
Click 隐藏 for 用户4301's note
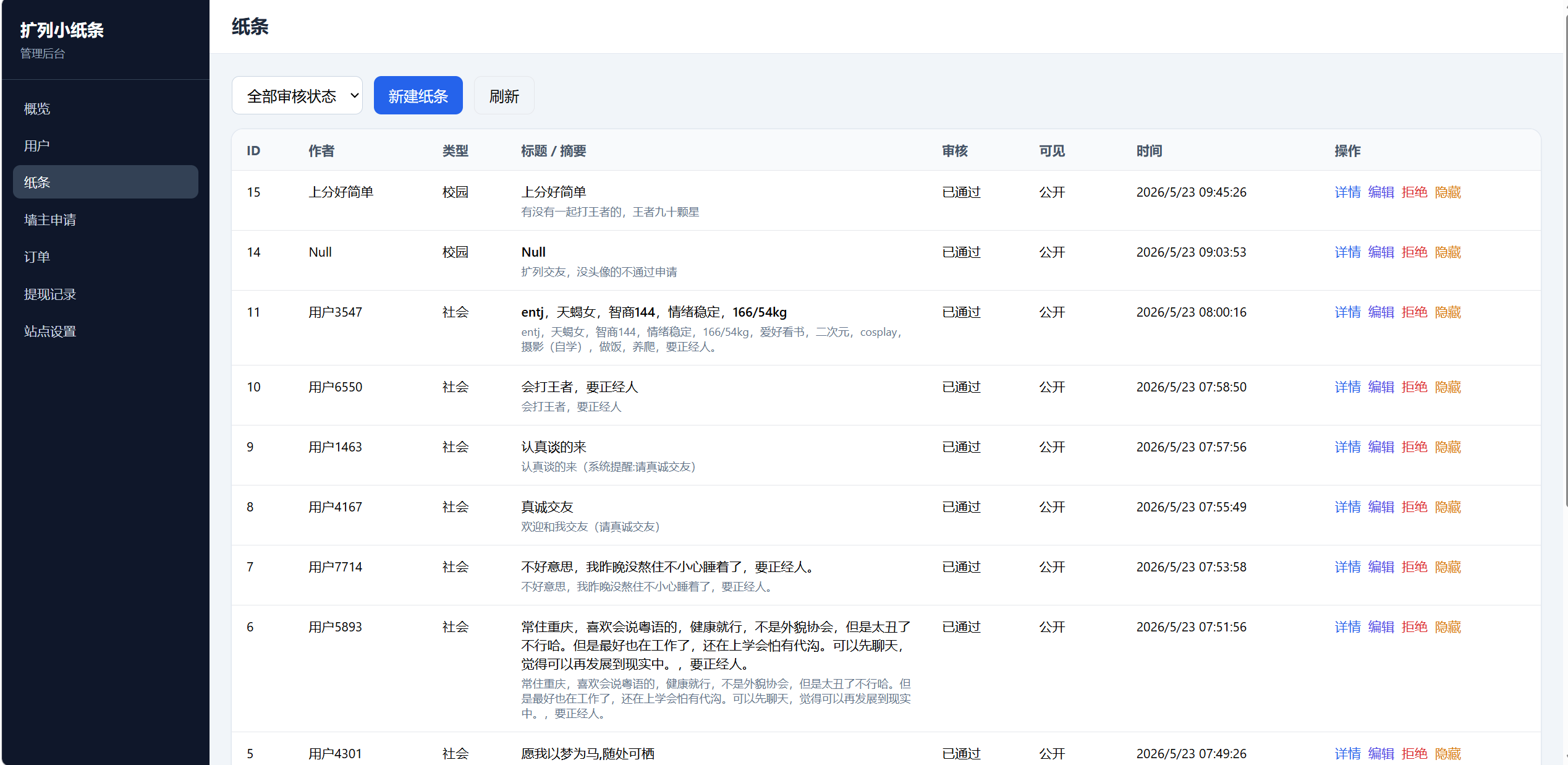point(1447,754)
